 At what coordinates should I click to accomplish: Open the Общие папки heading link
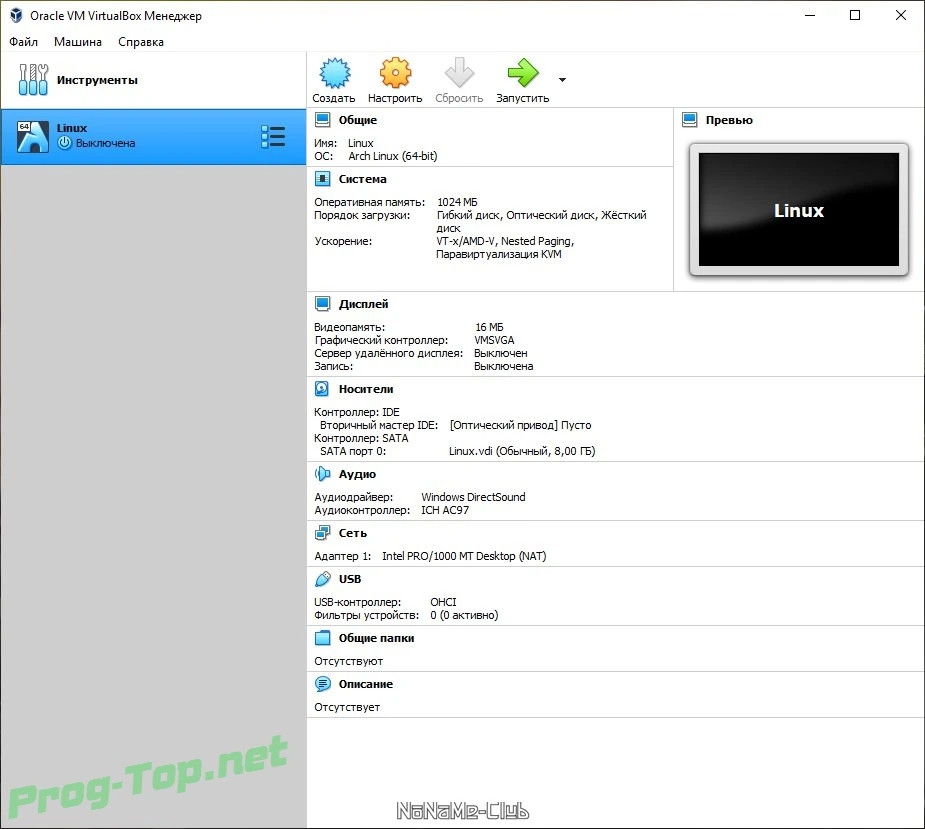[376, 638]
